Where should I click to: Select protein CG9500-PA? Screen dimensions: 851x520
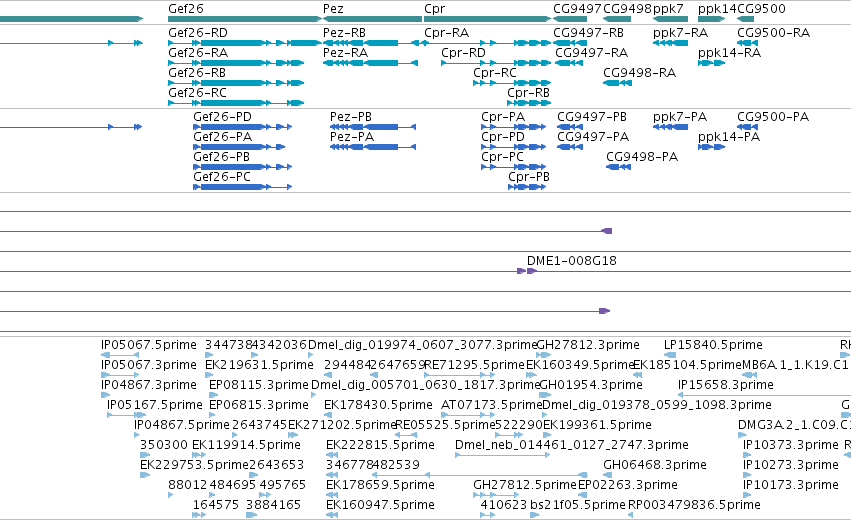[x=747, y=127]
